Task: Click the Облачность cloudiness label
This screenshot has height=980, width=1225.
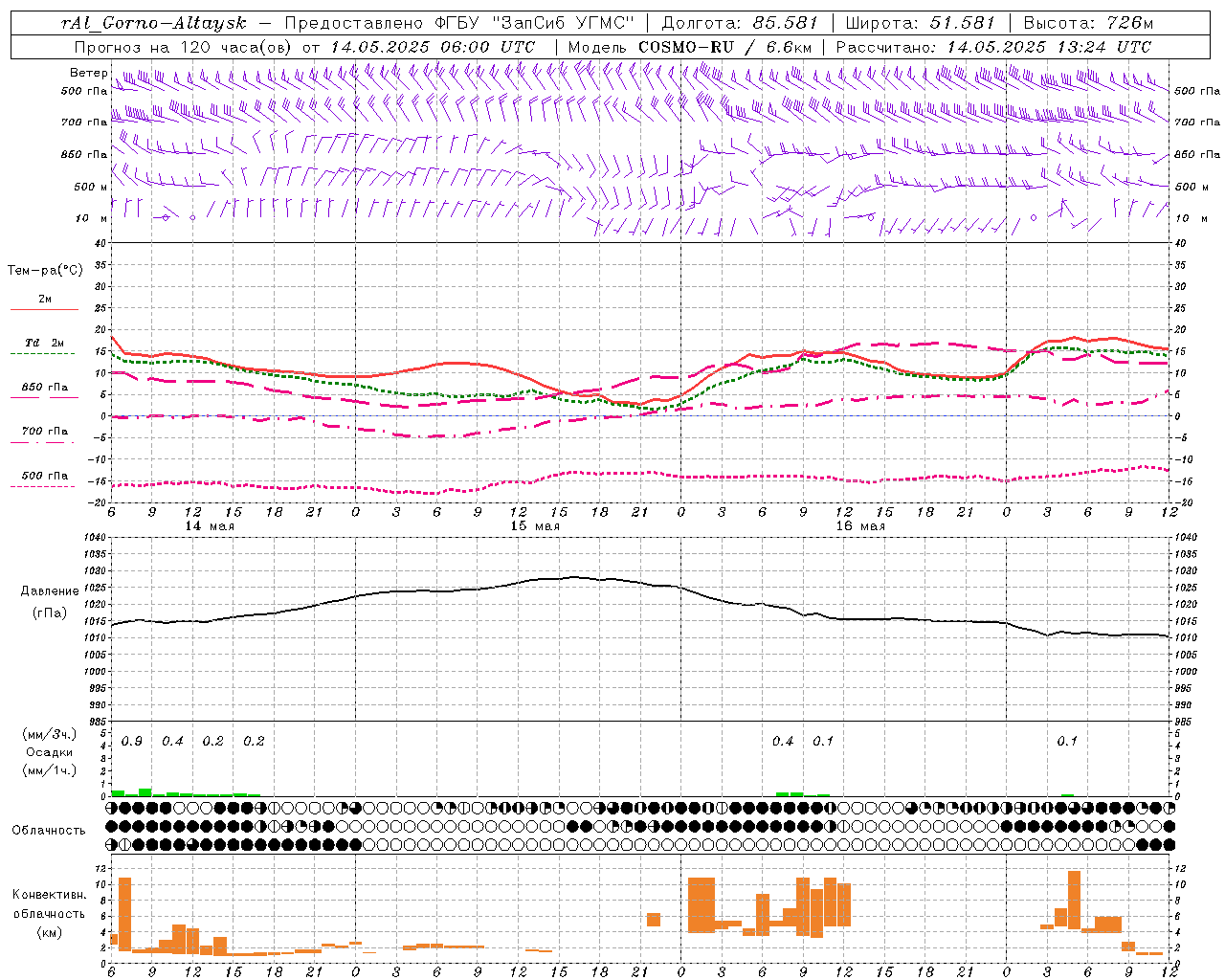Action: (48, 831)
